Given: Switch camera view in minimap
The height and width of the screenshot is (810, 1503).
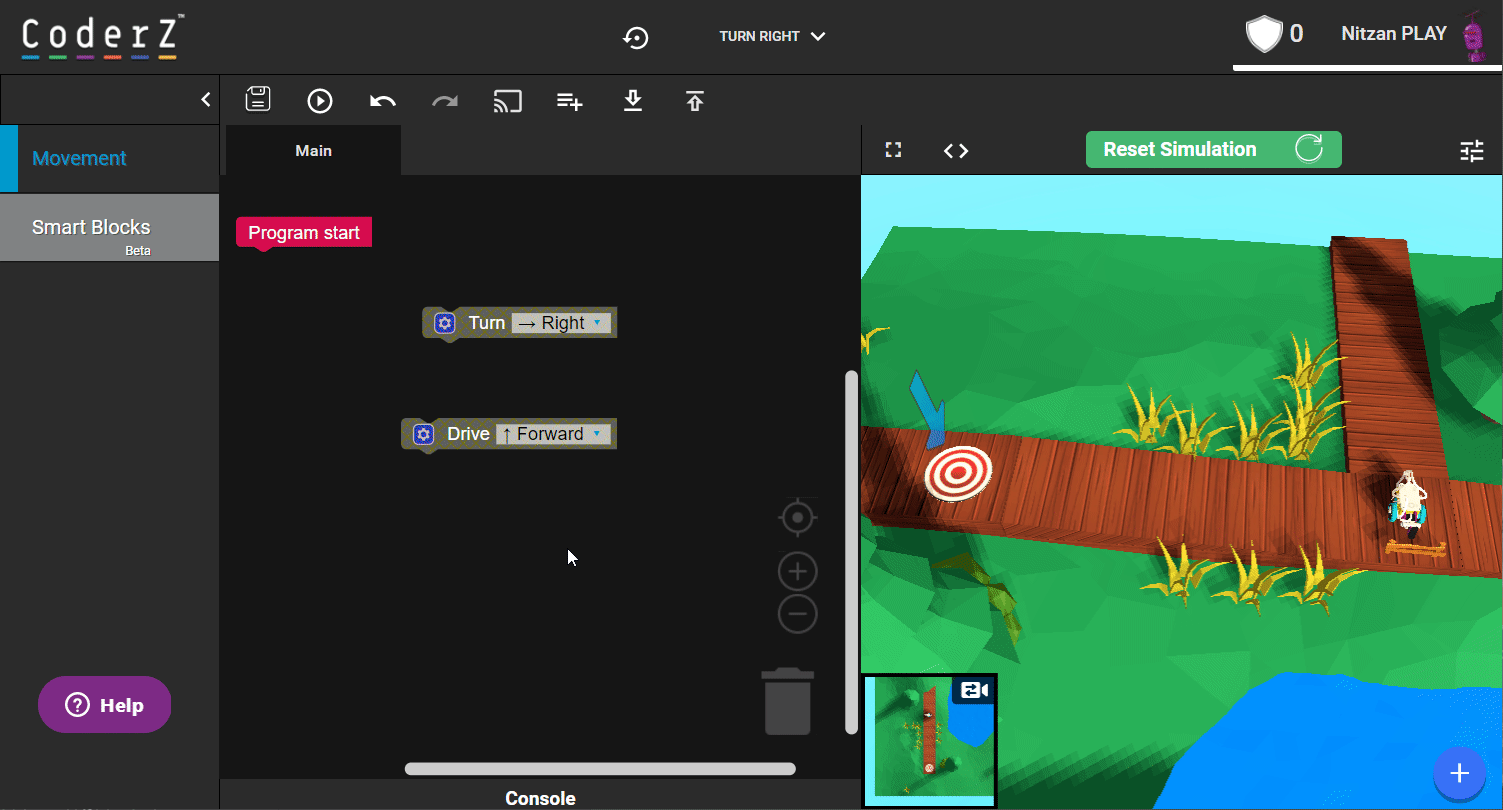Looking at the screenshot, I should tap(974, 690).
